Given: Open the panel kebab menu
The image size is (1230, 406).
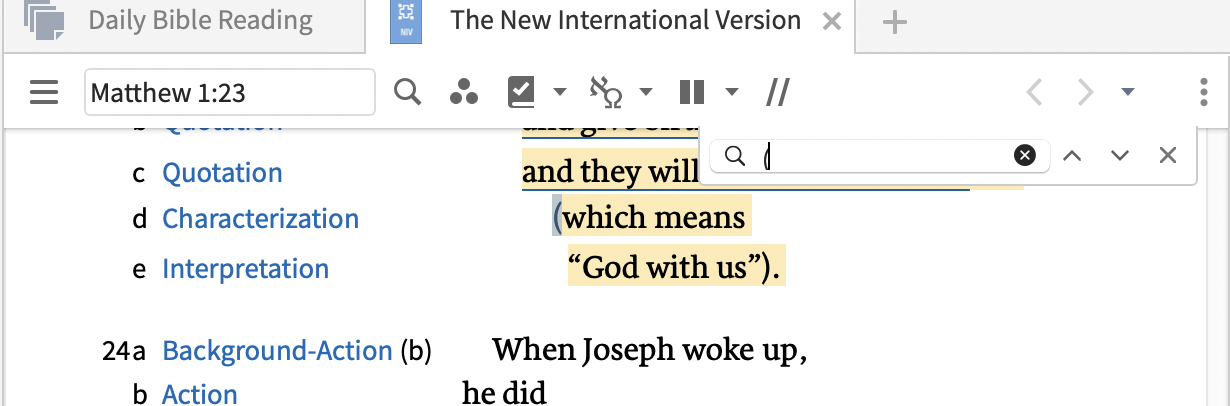Looking at the screenshot, I should click(1203, 93).
